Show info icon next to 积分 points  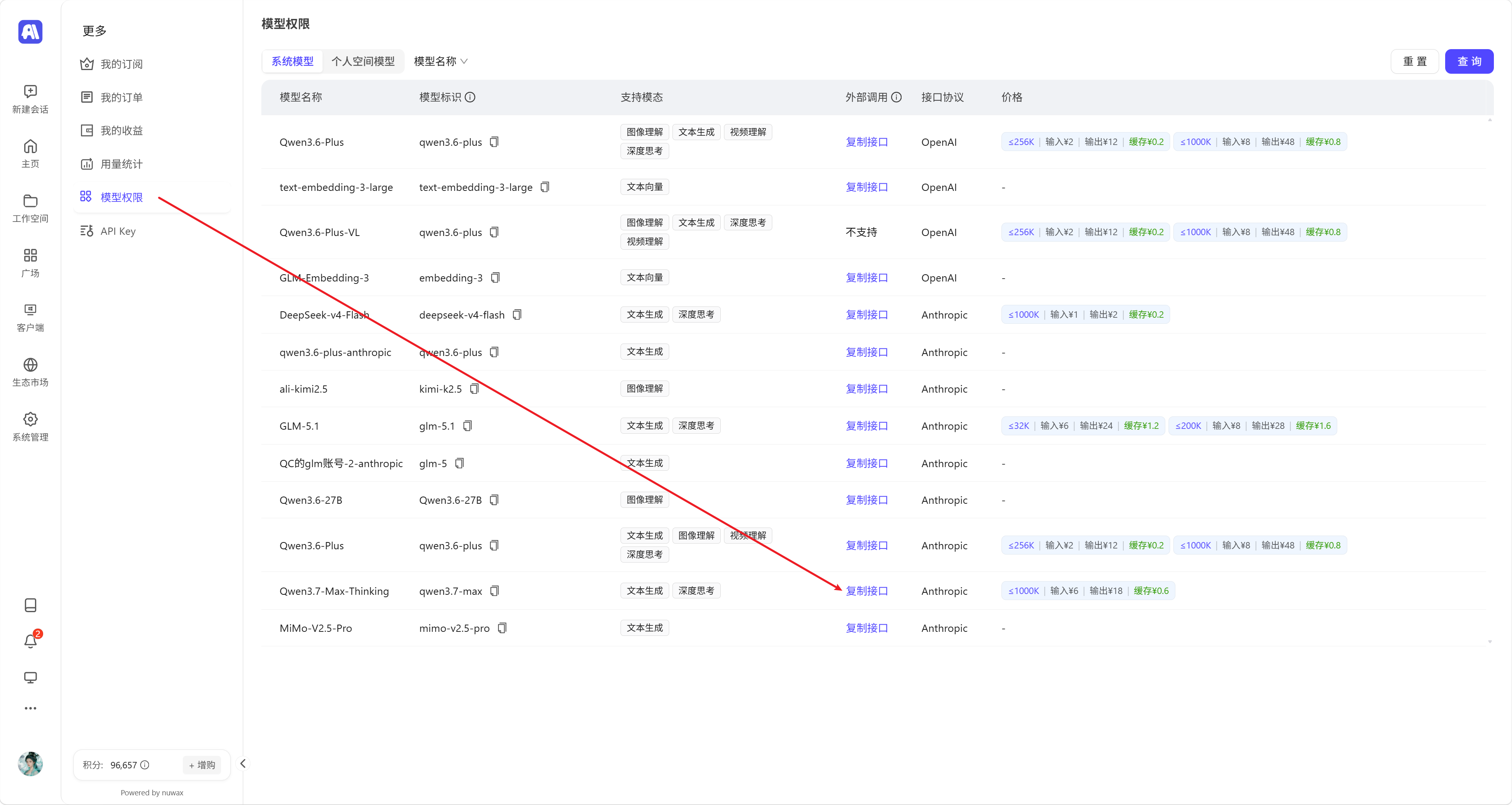click(x=145, y=764)
